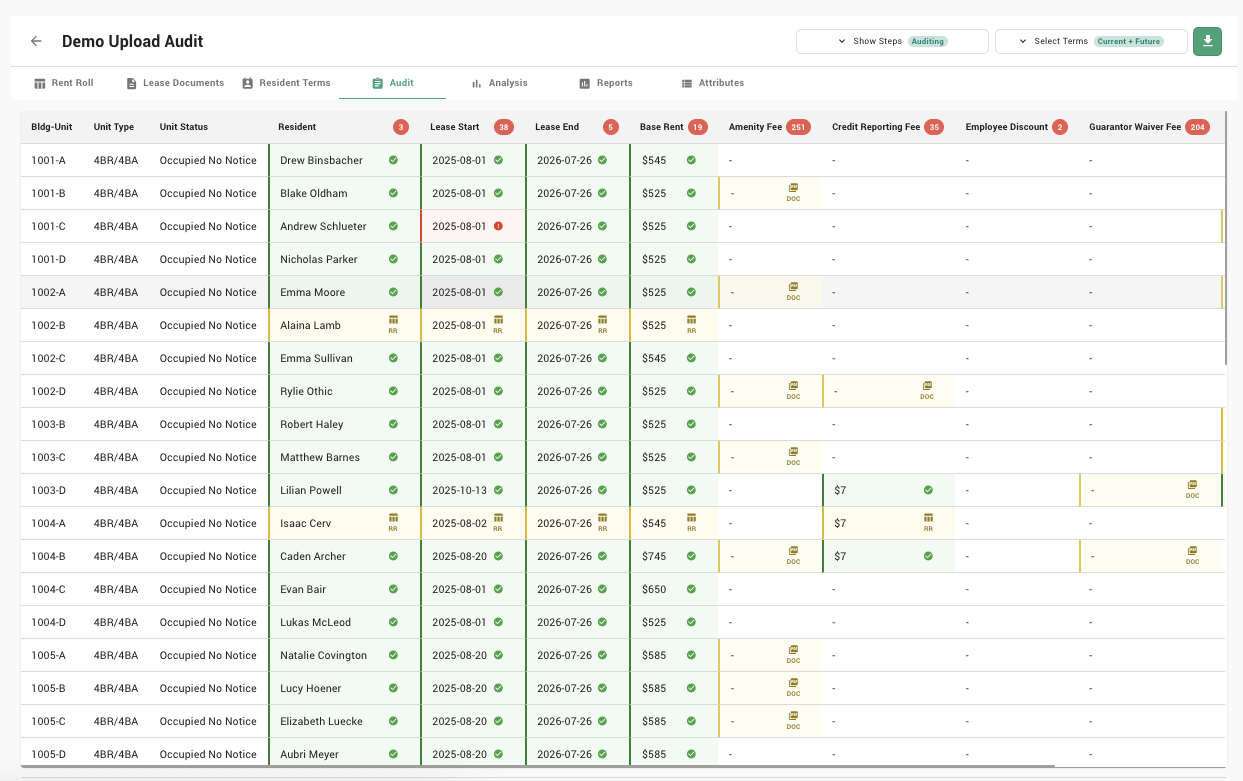This screenshot has width=1243, height=781.
Task: Click the resident name Natalie Covington
Action: (x=323, y=655)
